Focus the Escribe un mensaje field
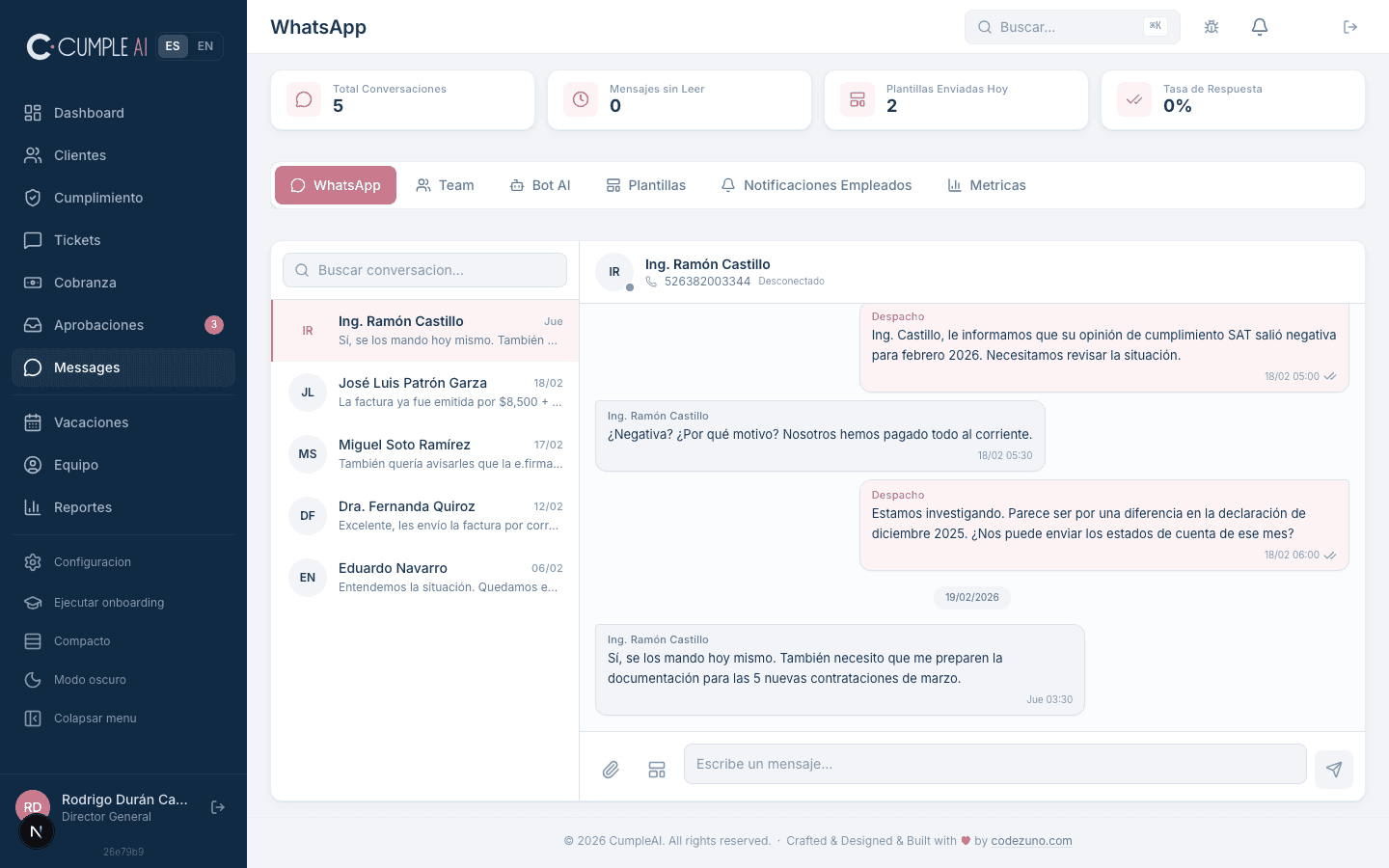 pos(994,764)
